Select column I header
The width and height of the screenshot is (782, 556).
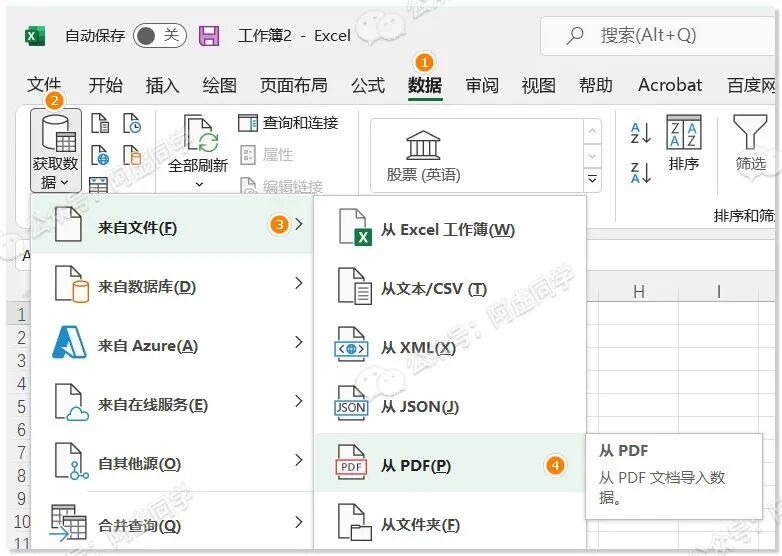pyautogui.click(x=719, y=291)
